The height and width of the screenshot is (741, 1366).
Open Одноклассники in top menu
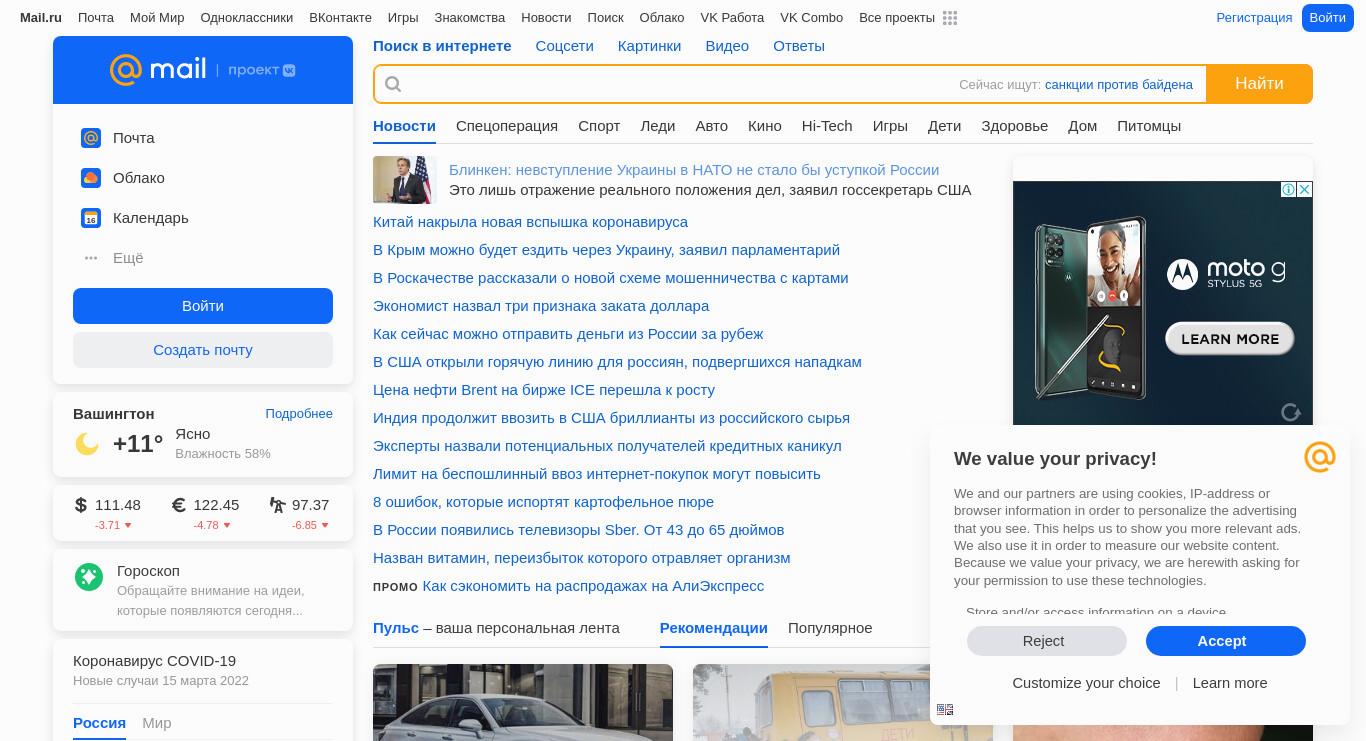(x=247, y=18)
